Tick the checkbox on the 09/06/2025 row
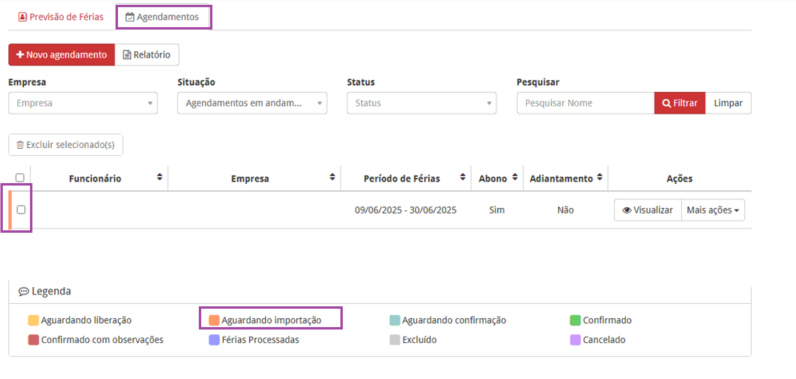This screenshot has height=379, width=796. pyautogui.click(x=21, y=210)
